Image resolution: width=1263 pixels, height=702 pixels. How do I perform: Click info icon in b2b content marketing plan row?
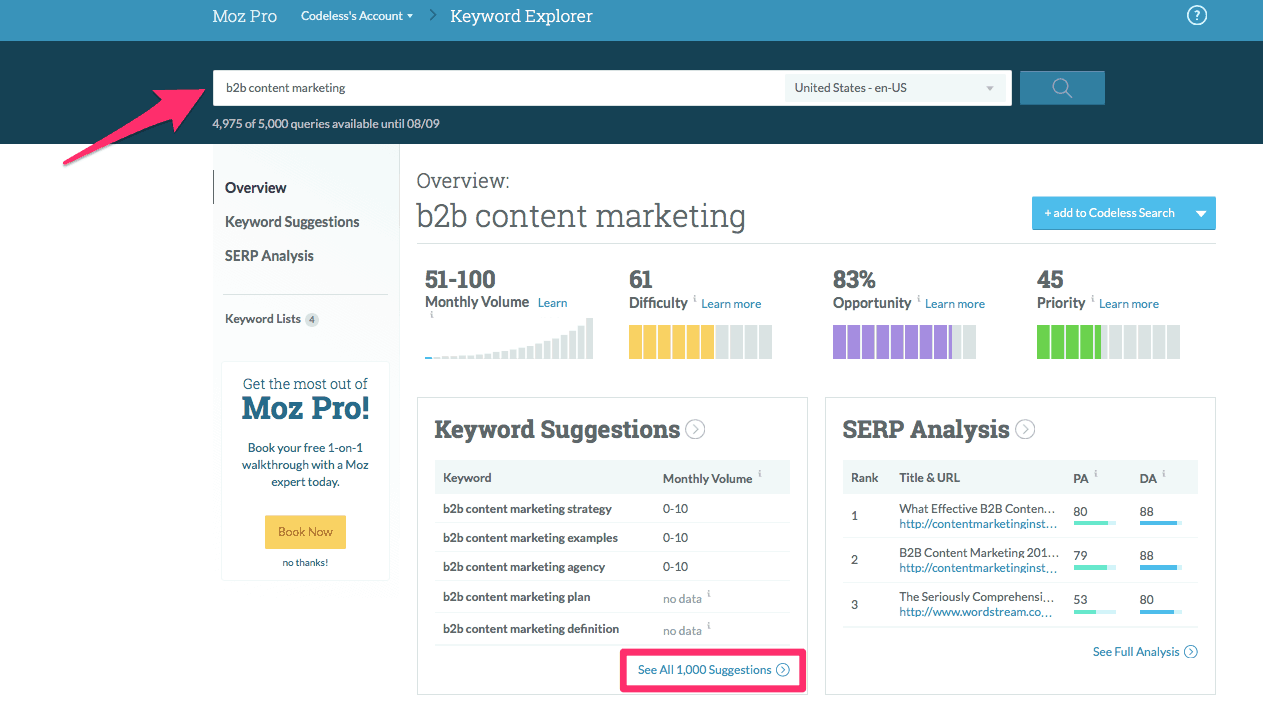coord(709,594)
